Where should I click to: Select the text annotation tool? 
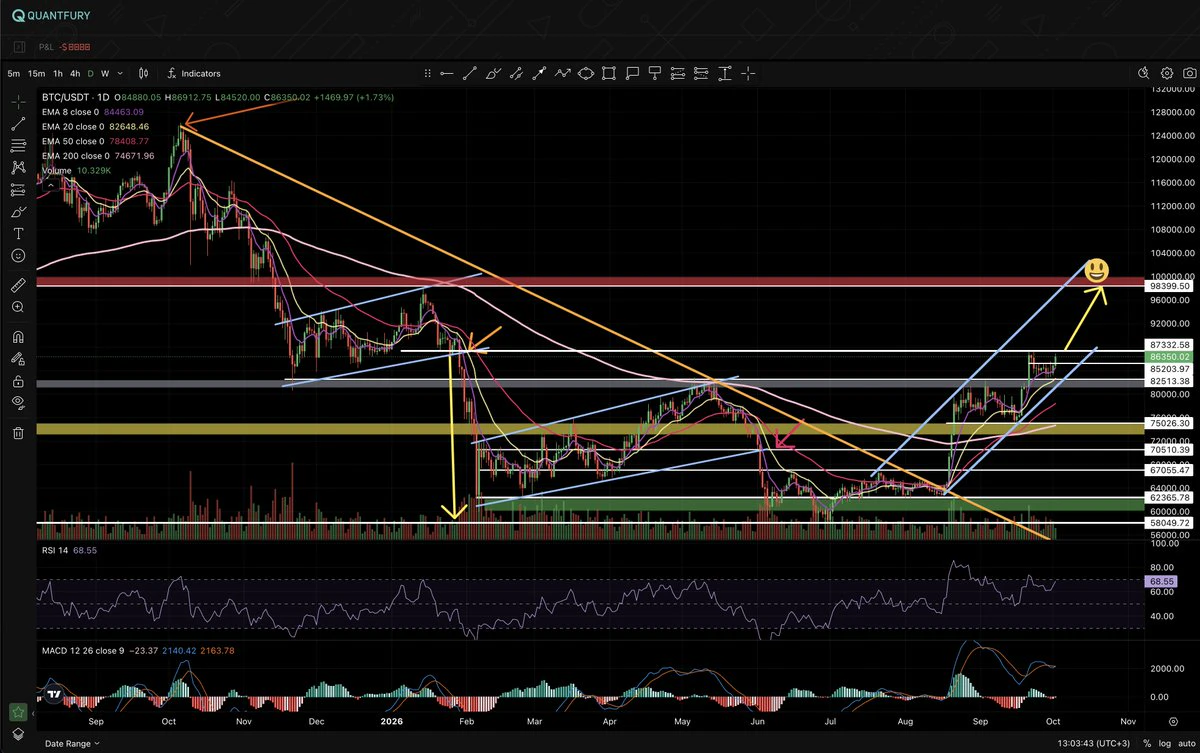click(18, 233)
